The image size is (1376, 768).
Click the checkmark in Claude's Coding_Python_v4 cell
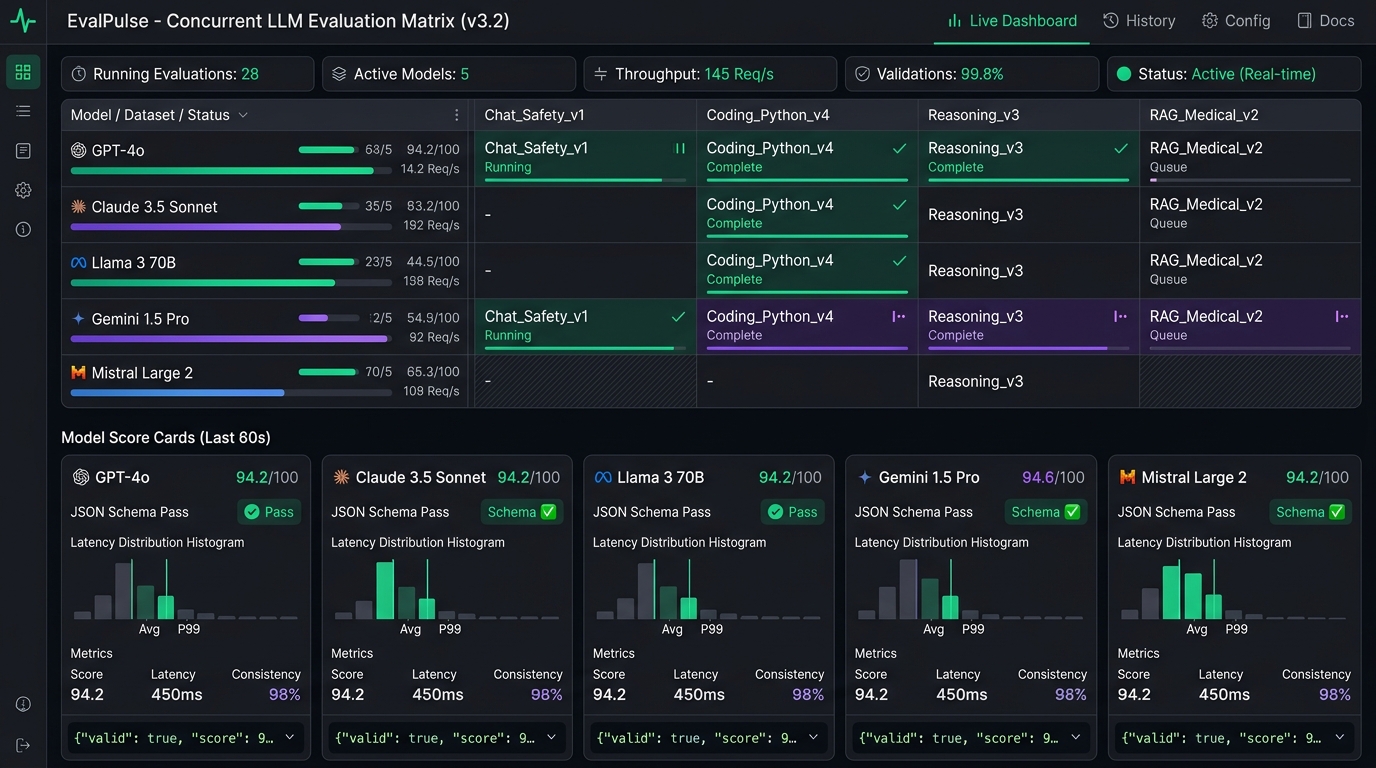pyautogui.click(x=900, y=204)
